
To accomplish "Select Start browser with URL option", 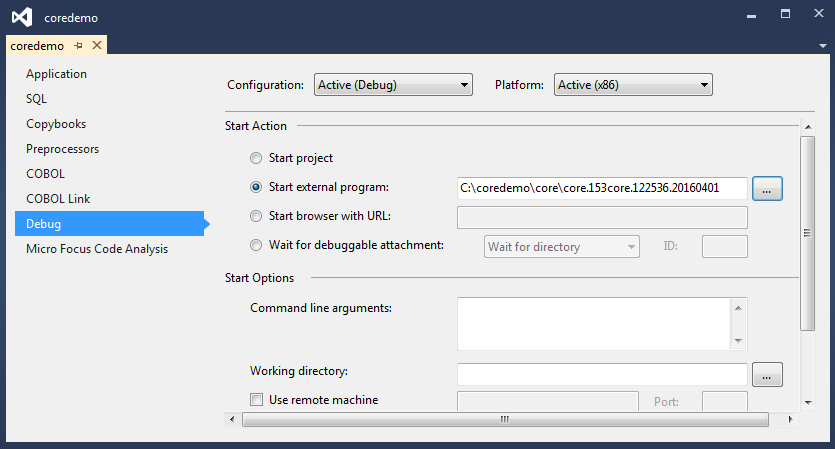I will [257, 216].
